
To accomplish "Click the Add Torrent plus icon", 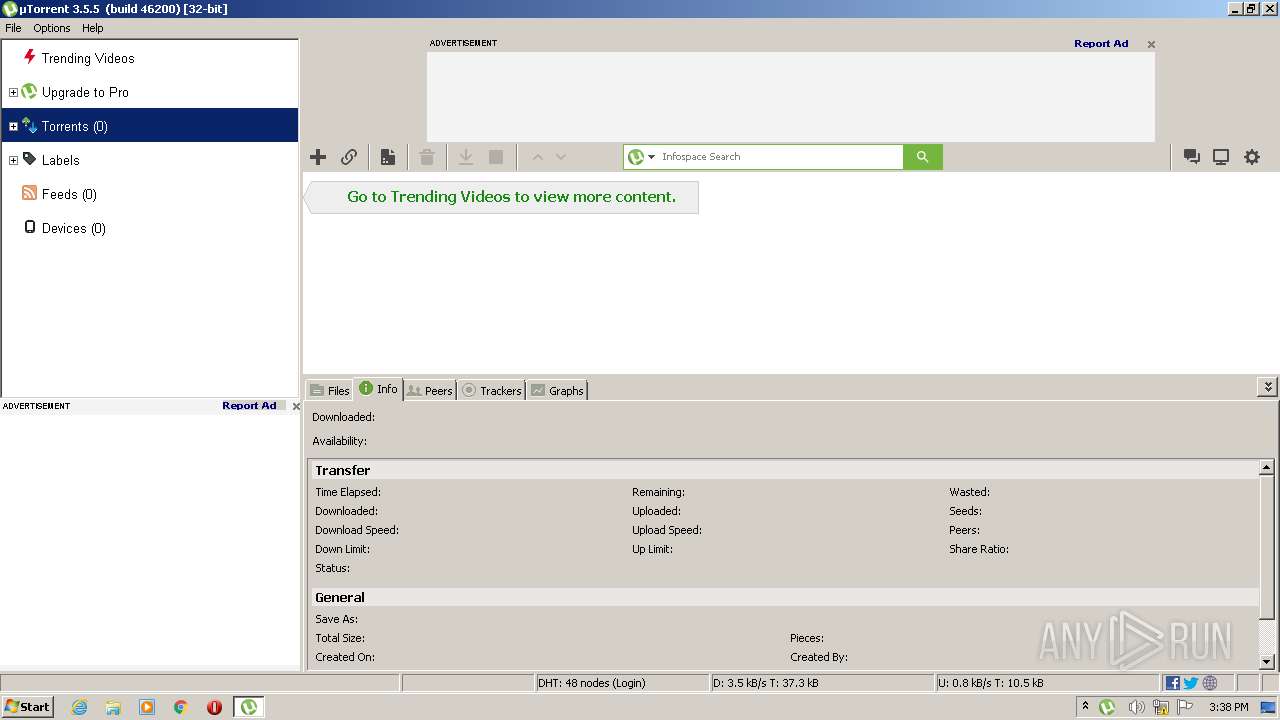I will (x=318, y=157).
